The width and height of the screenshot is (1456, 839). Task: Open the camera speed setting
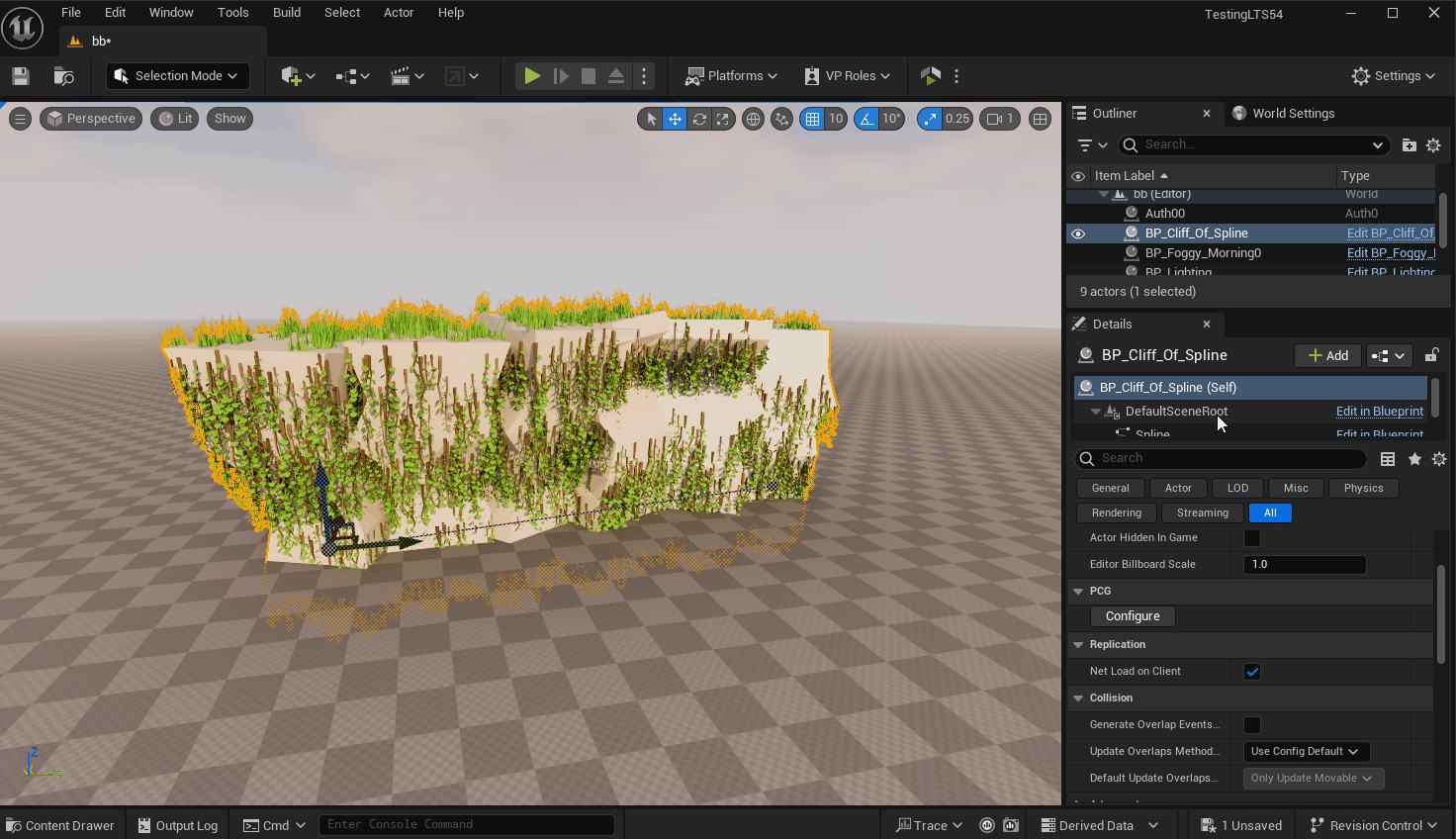click(1000, 119)
